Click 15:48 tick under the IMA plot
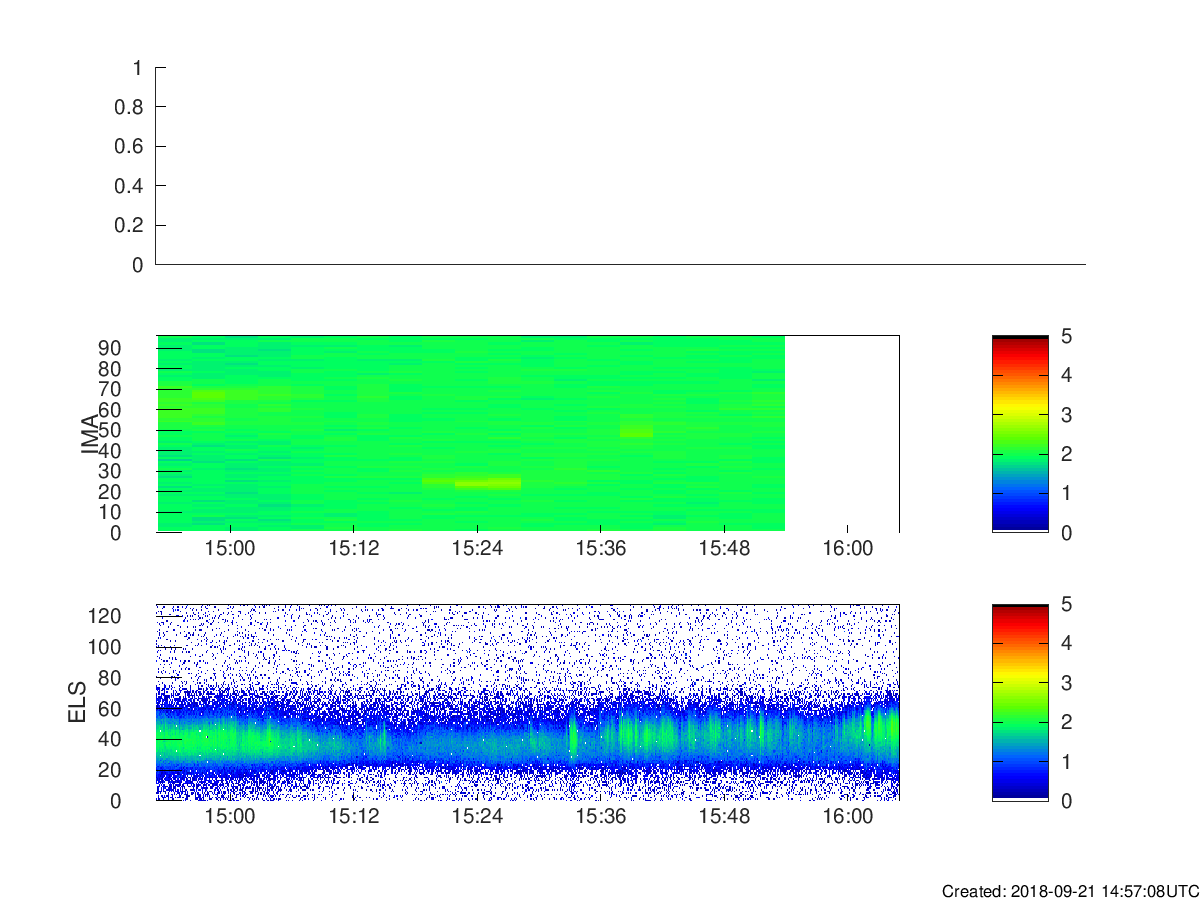 pos(724,549)
